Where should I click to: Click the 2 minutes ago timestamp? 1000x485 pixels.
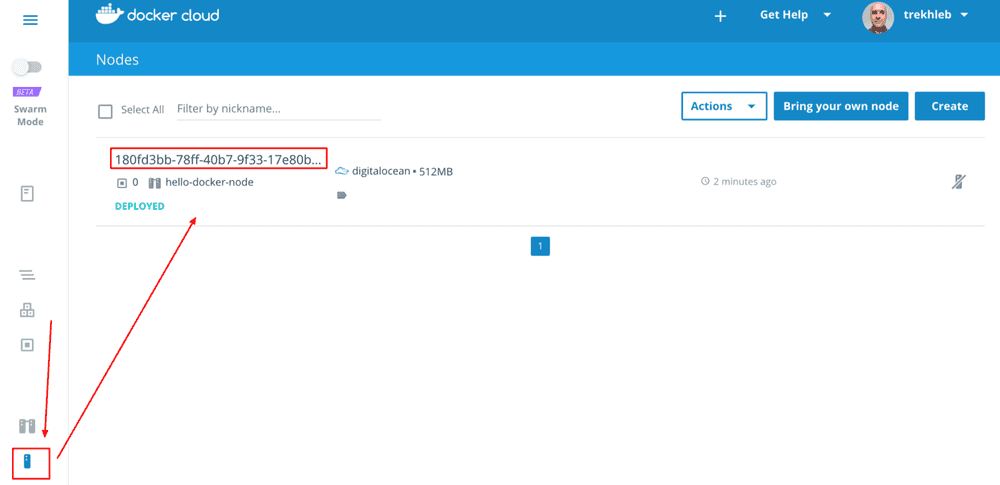coord(744,181)
